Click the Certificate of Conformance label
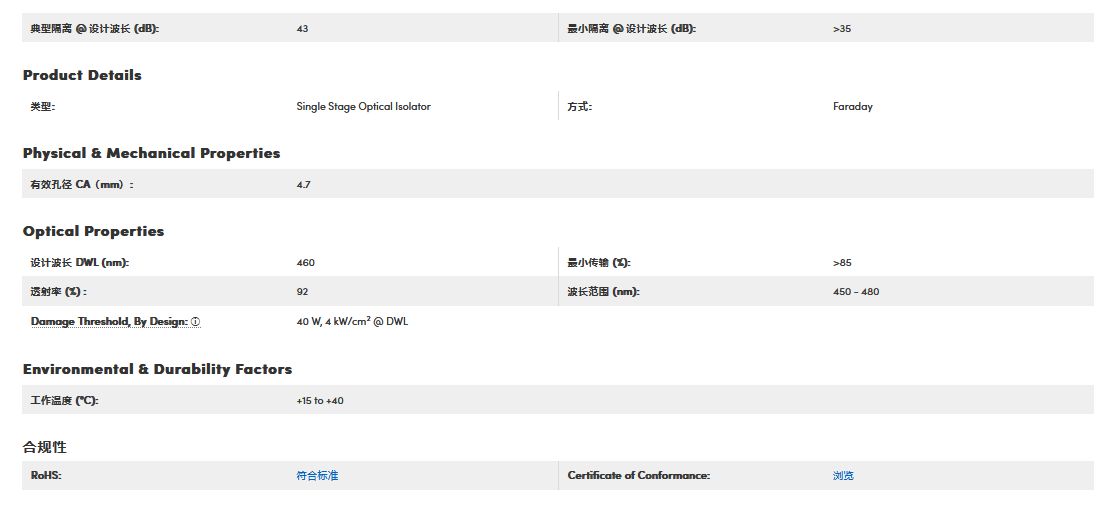Image resolution: width=1104 pixels, height=510 pixels. 638,476
